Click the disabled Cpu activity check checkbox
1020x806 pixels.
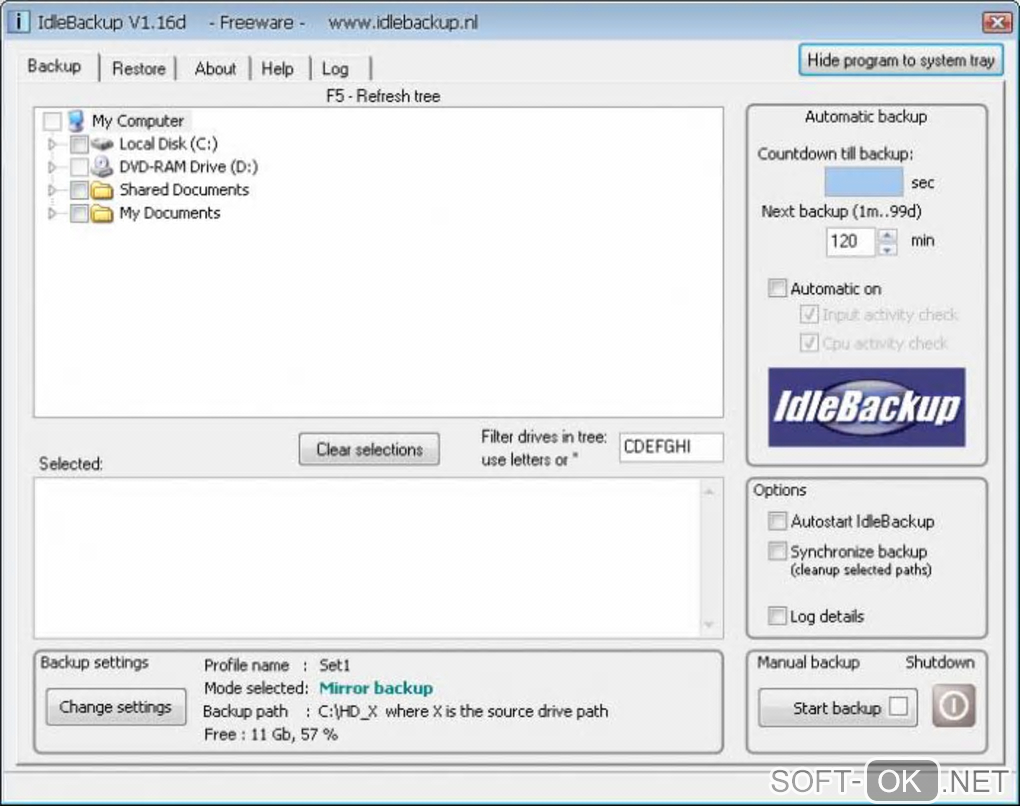(809, 343)
